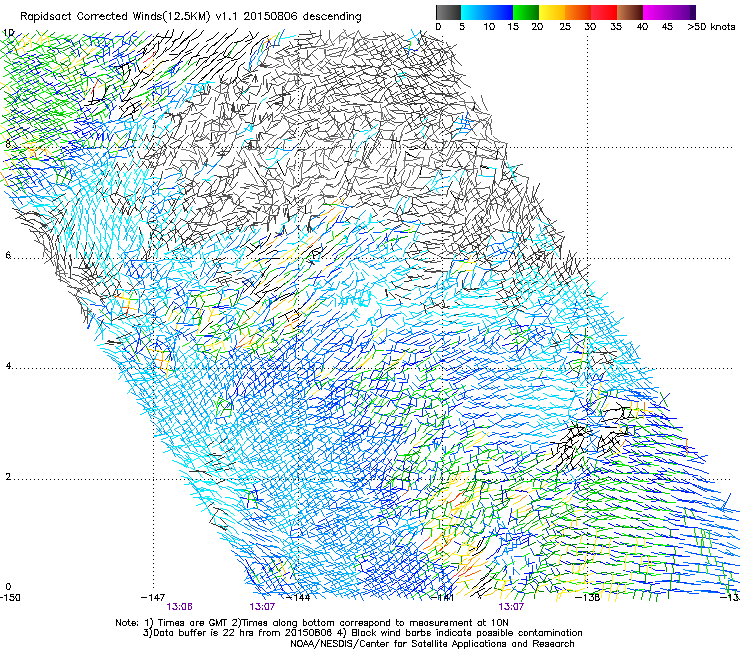Click the ">50 knots" legend label
Image resolution: width=740 pixels, height=650 pixels.
[x=711, y=27]
